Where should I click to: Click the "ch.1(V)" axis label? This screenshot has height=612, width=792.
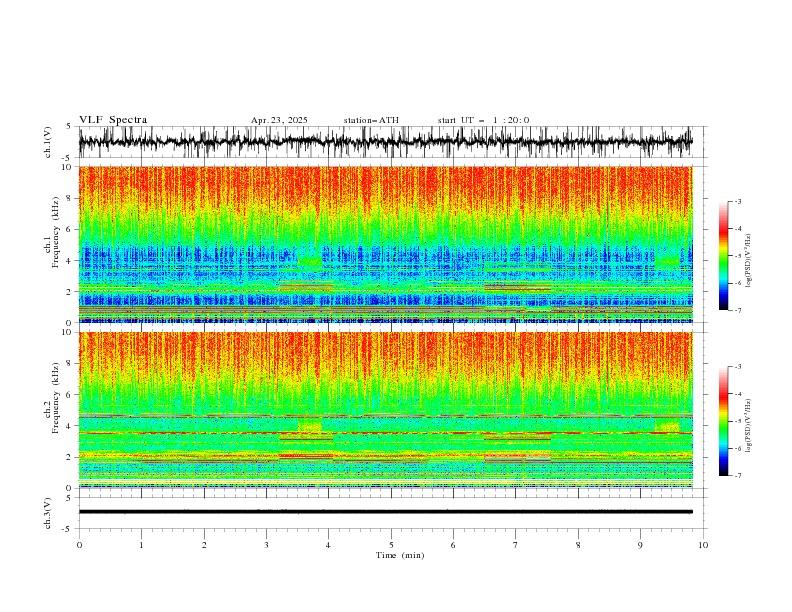[48, 142]
